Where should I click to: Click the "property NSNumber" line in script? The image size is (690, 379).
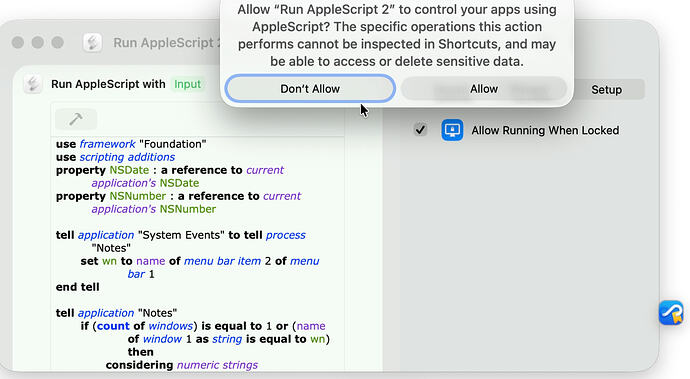click(178, 196)
